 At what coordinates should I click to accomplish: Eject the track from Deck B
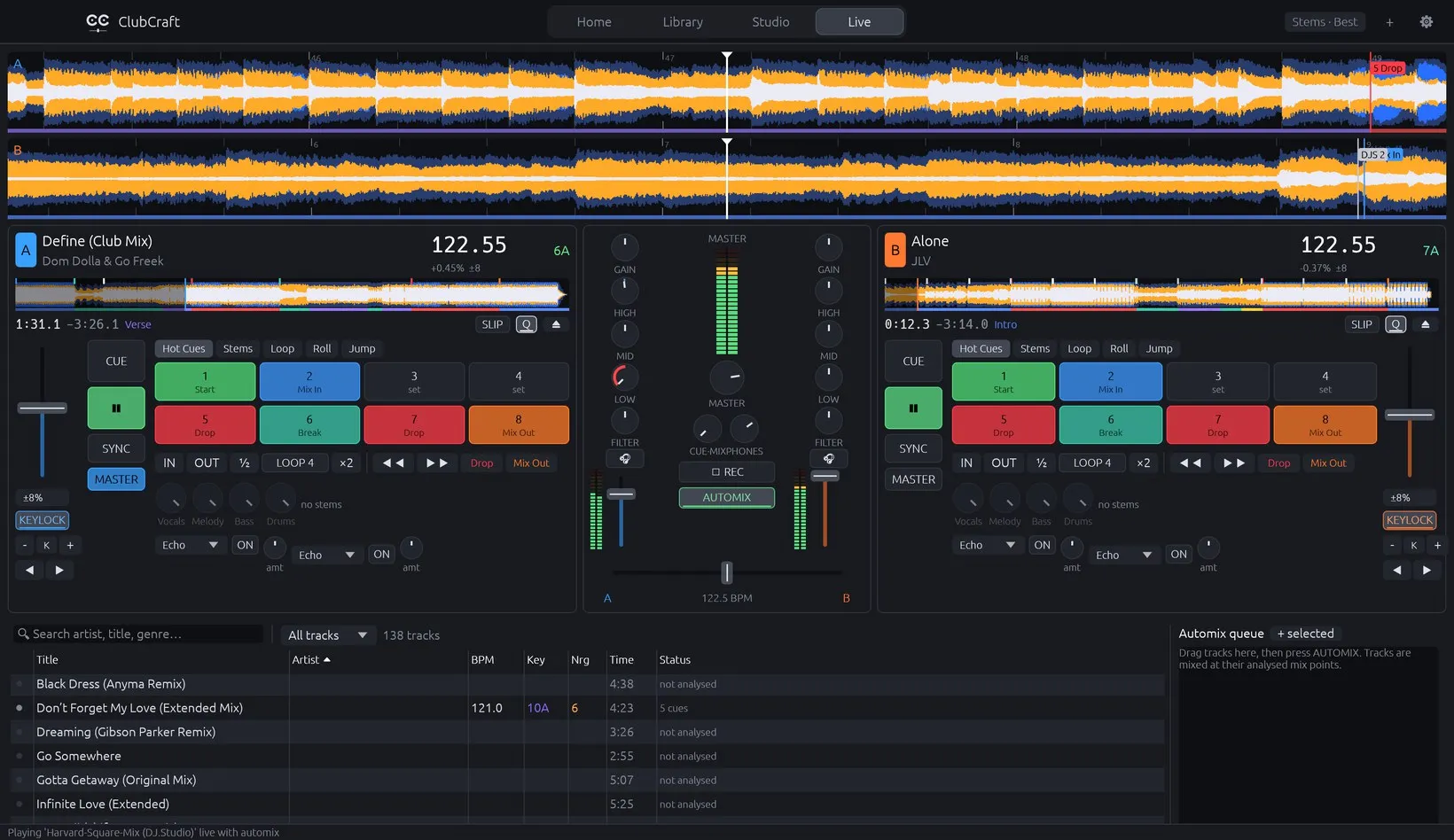1425,324
